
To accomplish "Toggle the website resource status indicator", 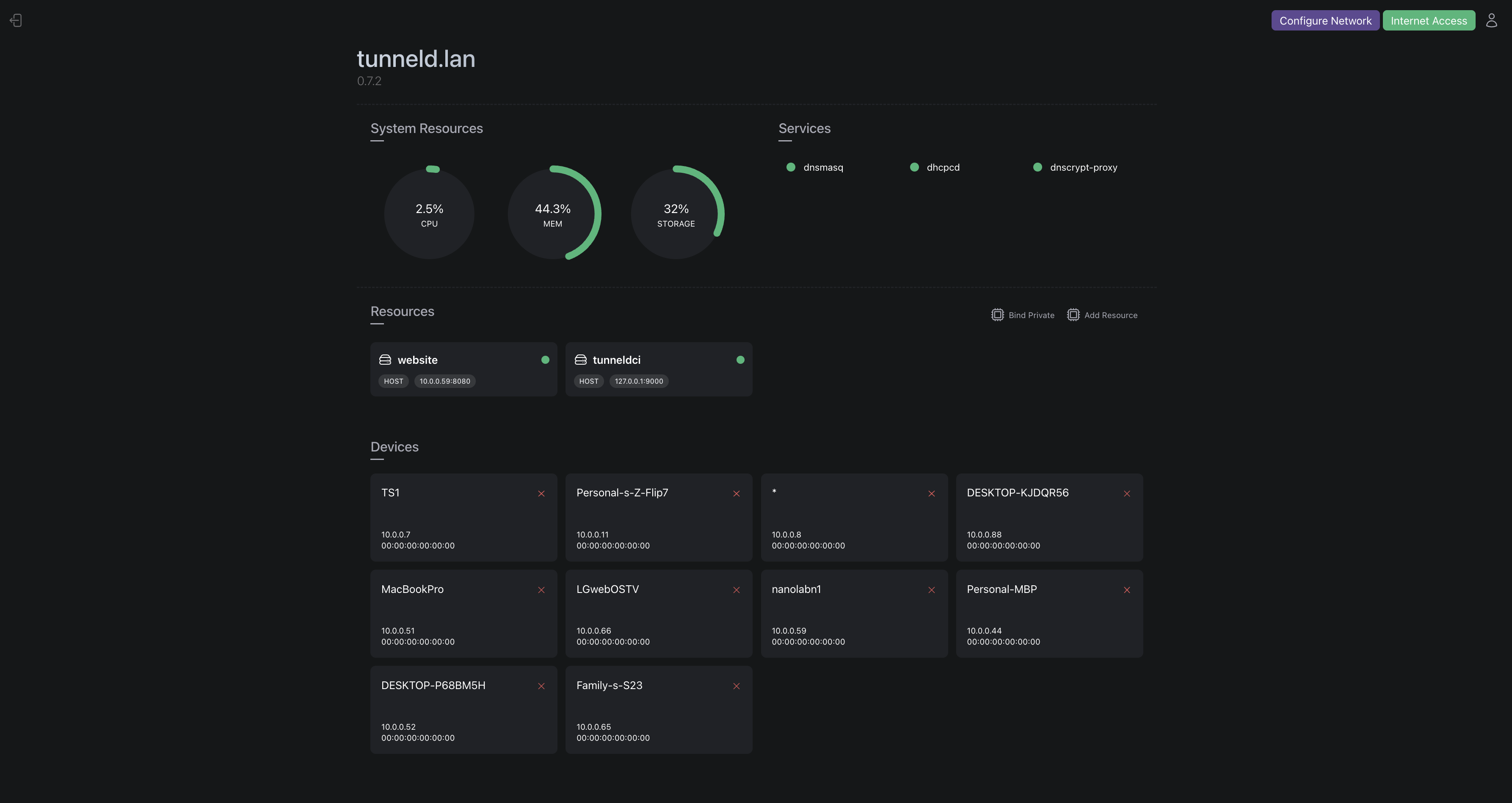I will [545, 360].
